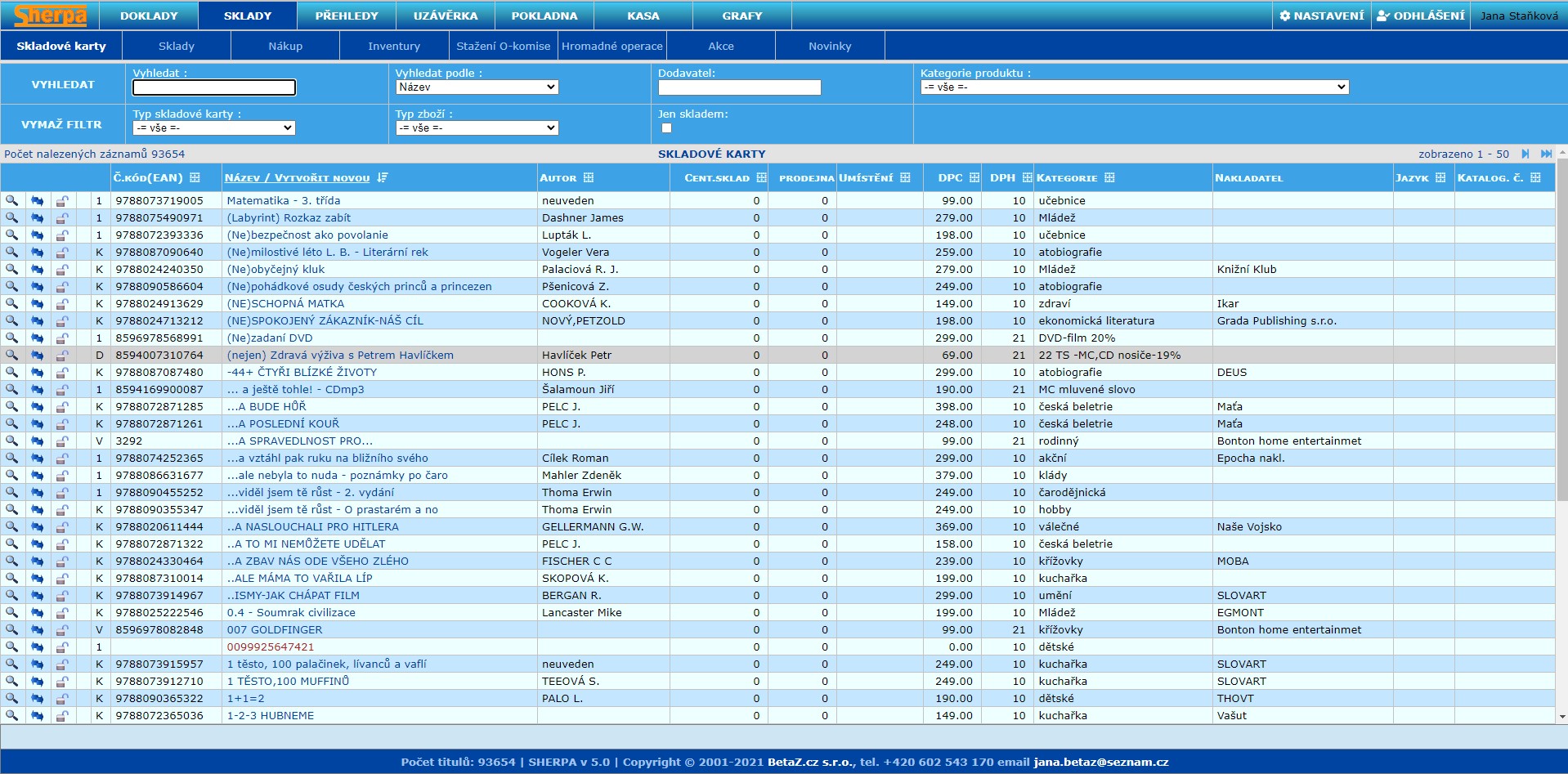The width and height of the screenshot is (1568, 774).
Task: Enable the Jen skladem checkbox
Action: 666,128
